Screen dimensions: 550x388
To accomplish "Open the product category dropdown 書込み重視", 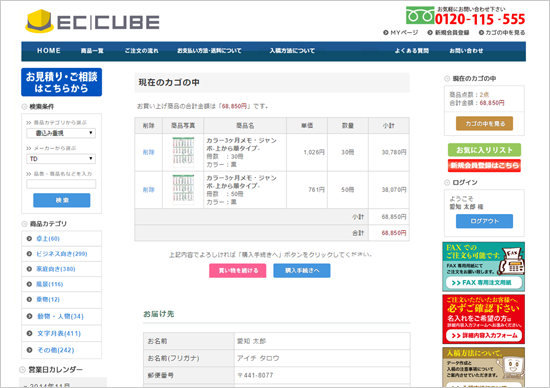I will [61, 133].
